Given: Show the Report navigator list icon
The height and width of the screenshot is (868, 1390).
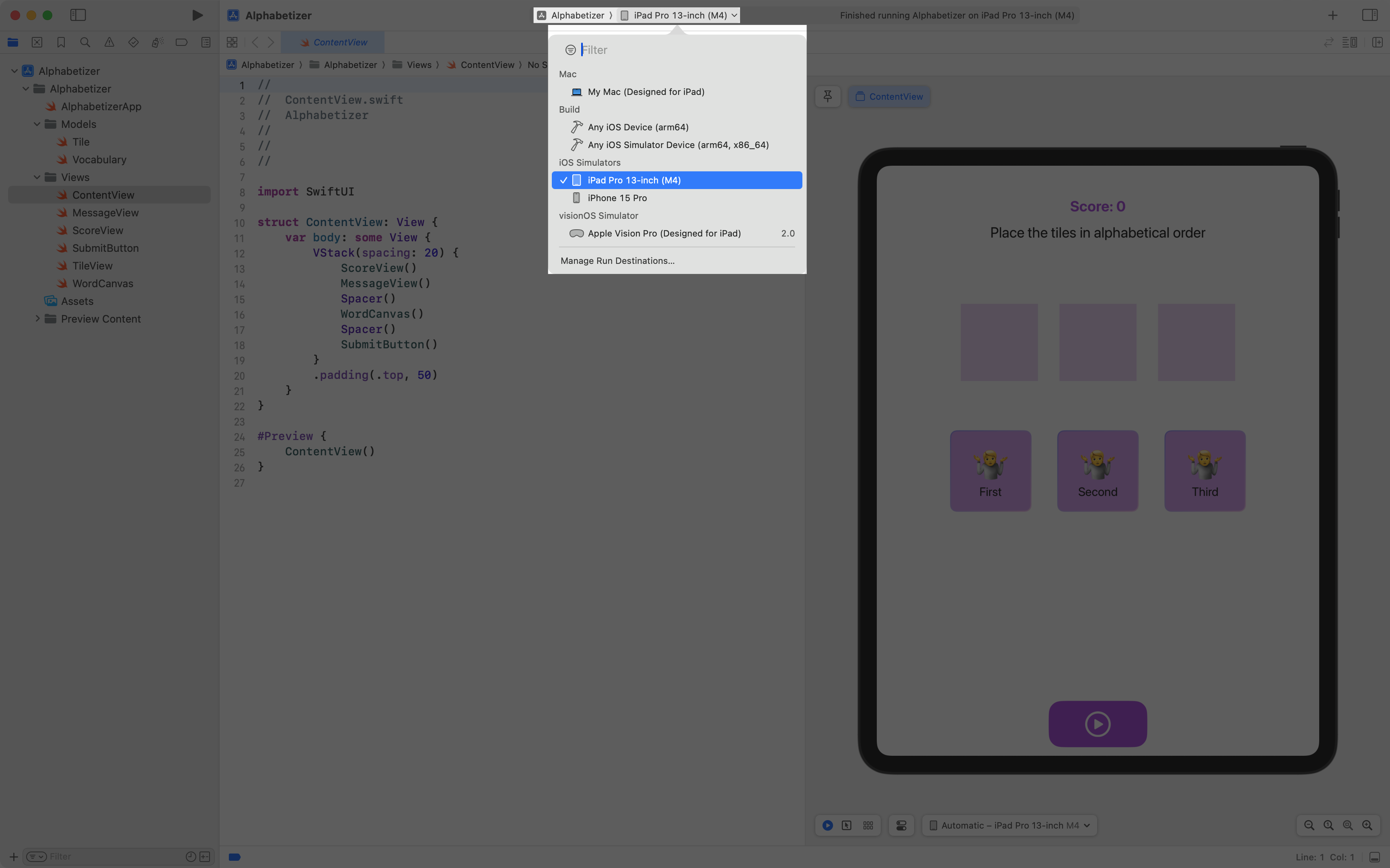Looking at the screenshot, I should coord(206,42).
